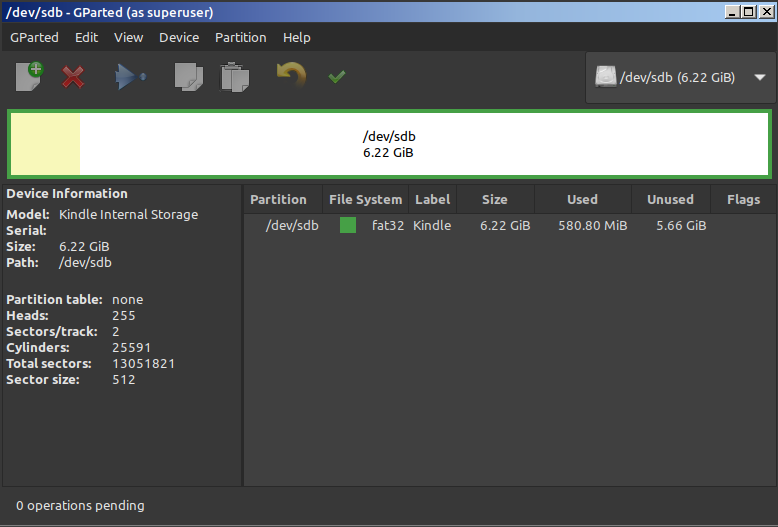Click the New partition toolbar icon
The height and width of the screenshot is (527, 778).
click(x=29, y=76)
